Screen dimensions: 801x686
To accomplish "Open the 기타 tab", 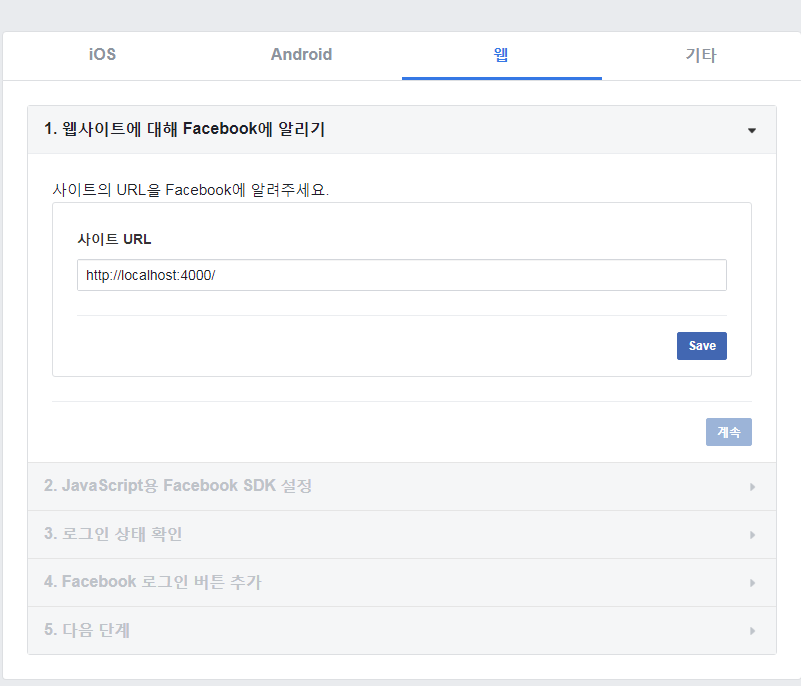I will pyautogui.click(x=701, y=55).
